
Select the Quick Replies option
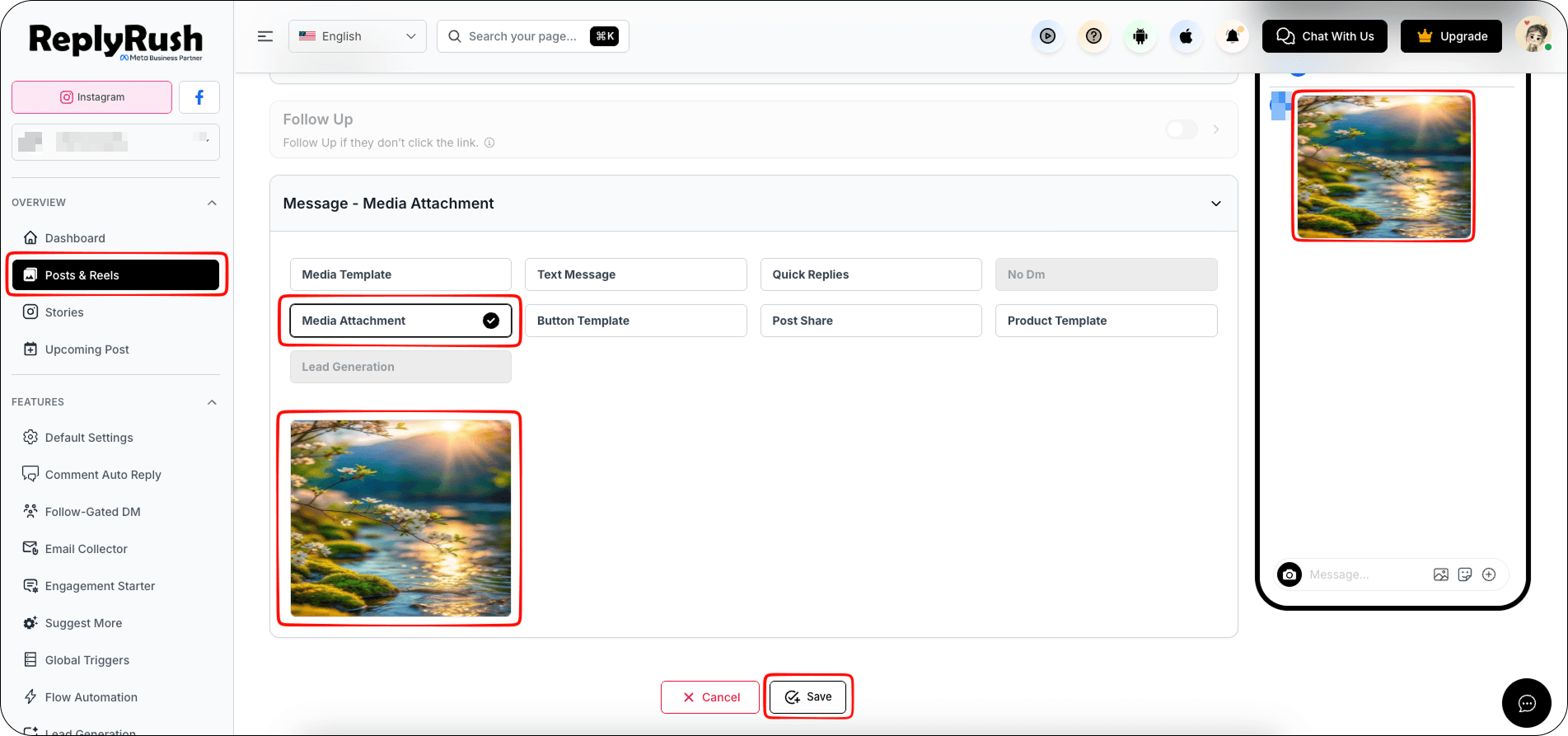click(x=871, y=274)
